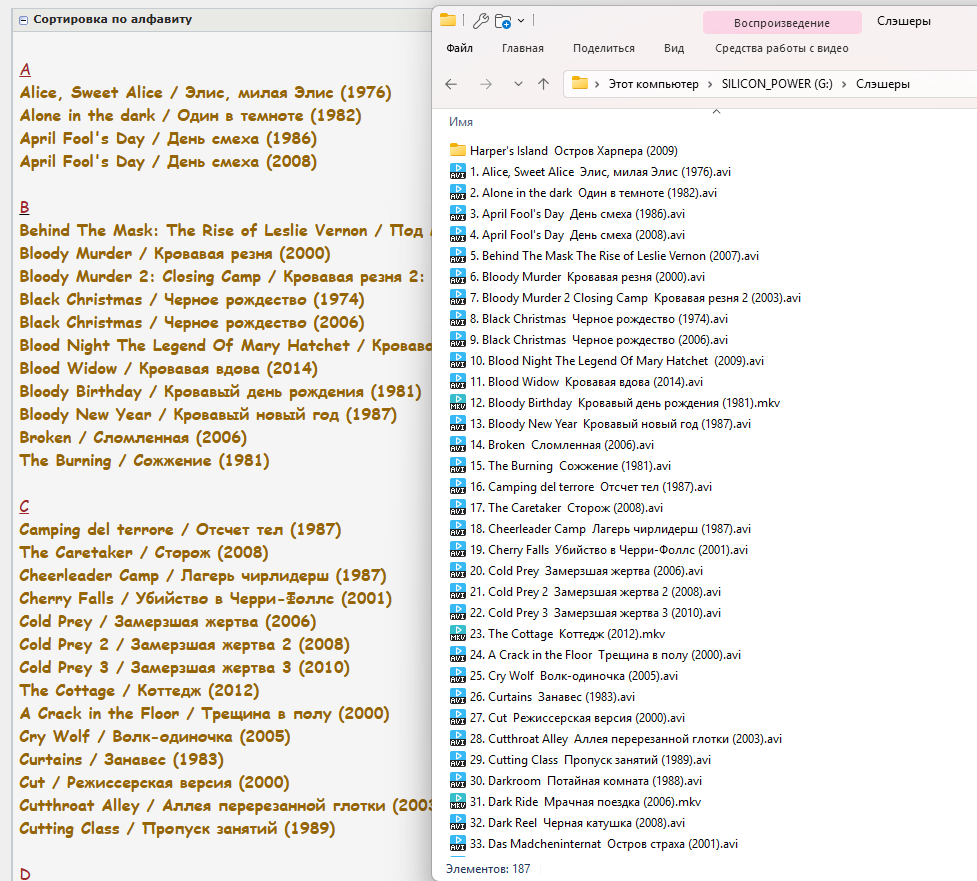Go up one folder level with the up arrow
The image size is (977, 881).
(x=543, y=84)
